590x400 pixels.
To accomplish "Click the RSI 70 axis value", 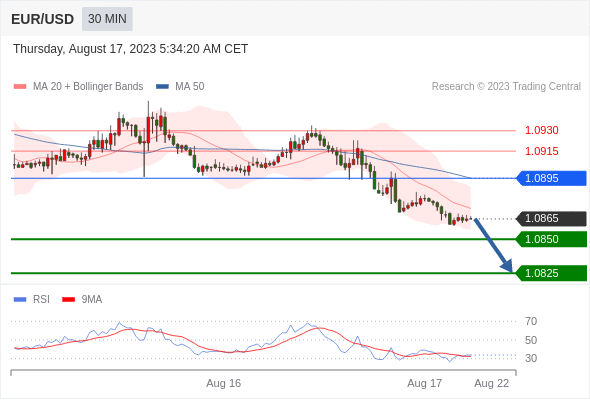I will pos(531,321).
